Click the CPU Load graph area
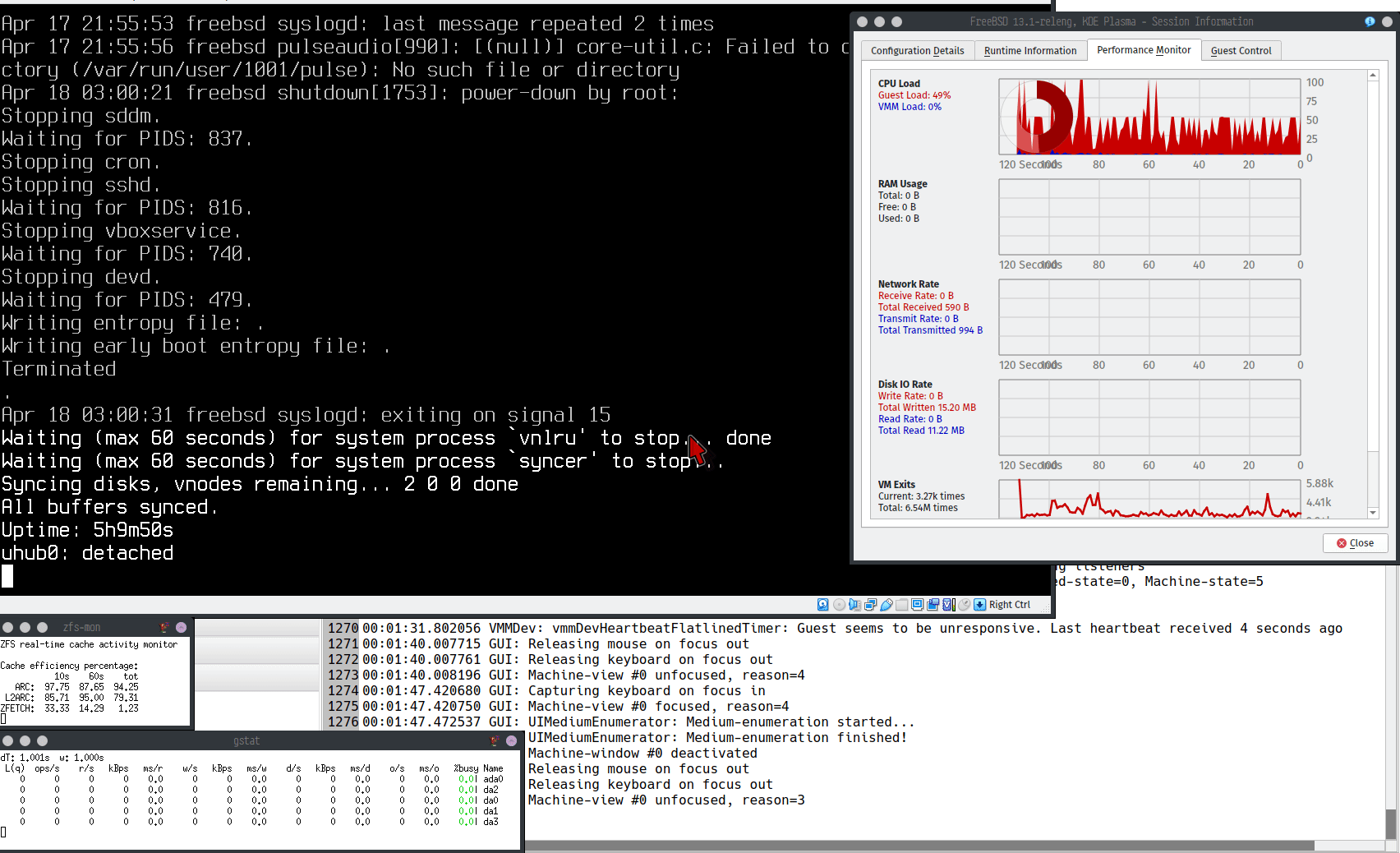Screen dimensions: 1400x853 [x=1149, y=117]
